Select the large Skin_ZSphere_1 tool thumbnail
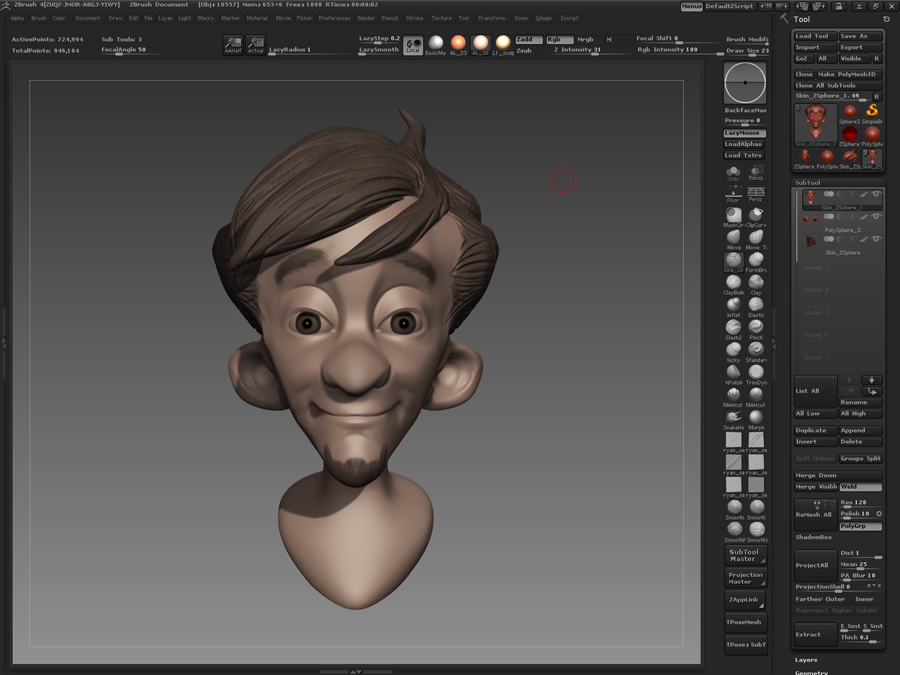This screenshot has width=900, height=675. (x=816, y=125)
